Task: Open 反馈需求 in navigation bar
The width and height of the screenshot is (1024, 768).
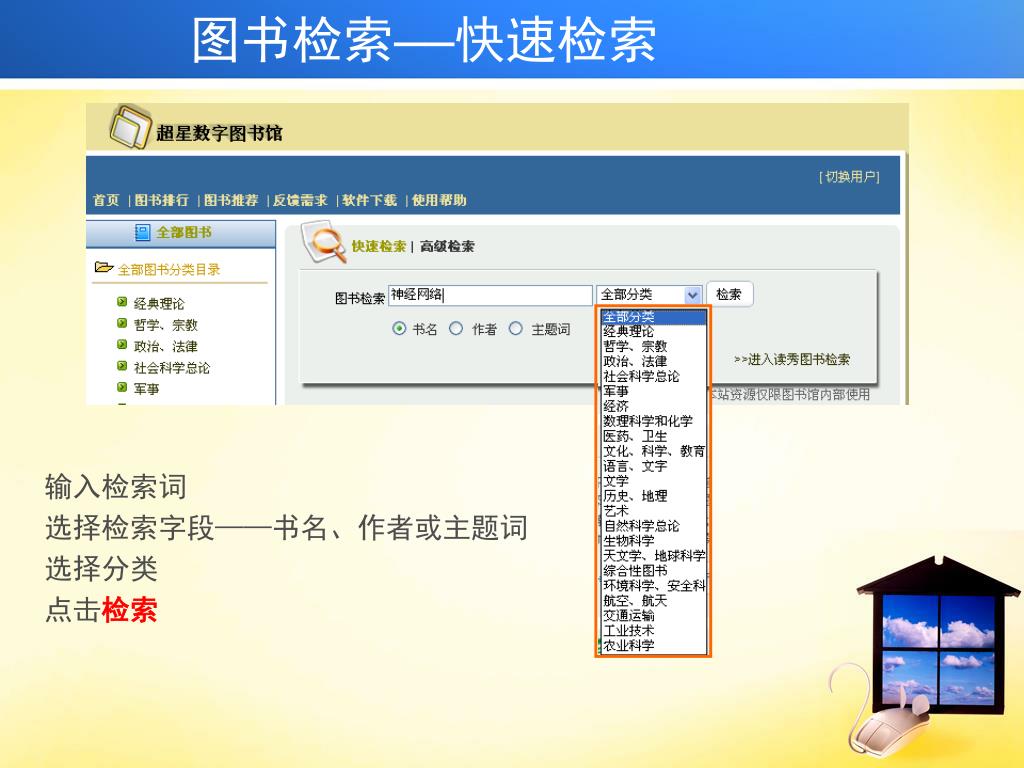Action: coord(300,200)
